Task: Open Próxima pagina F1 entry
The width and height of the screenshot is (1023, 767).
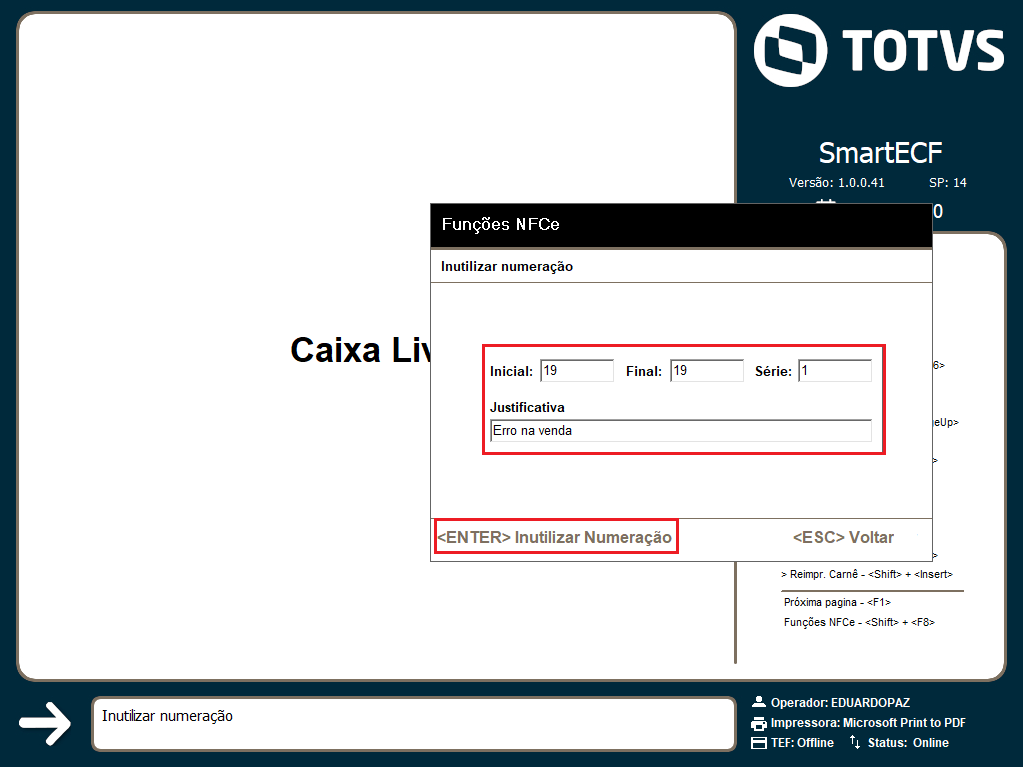Action: tap(837, 602)
